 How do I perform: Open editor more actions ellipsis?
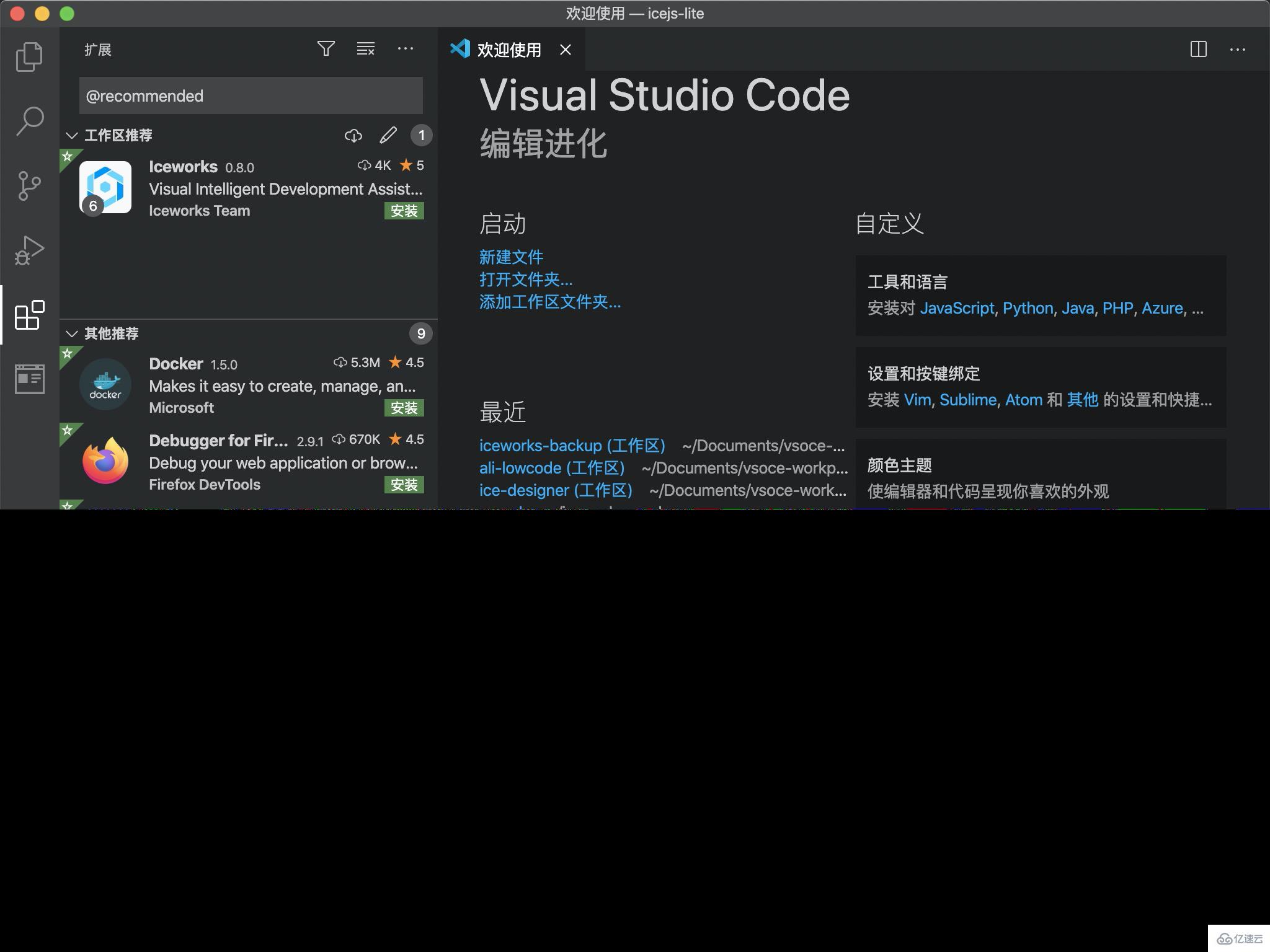pyautogui.click(x=1238, y=49)
